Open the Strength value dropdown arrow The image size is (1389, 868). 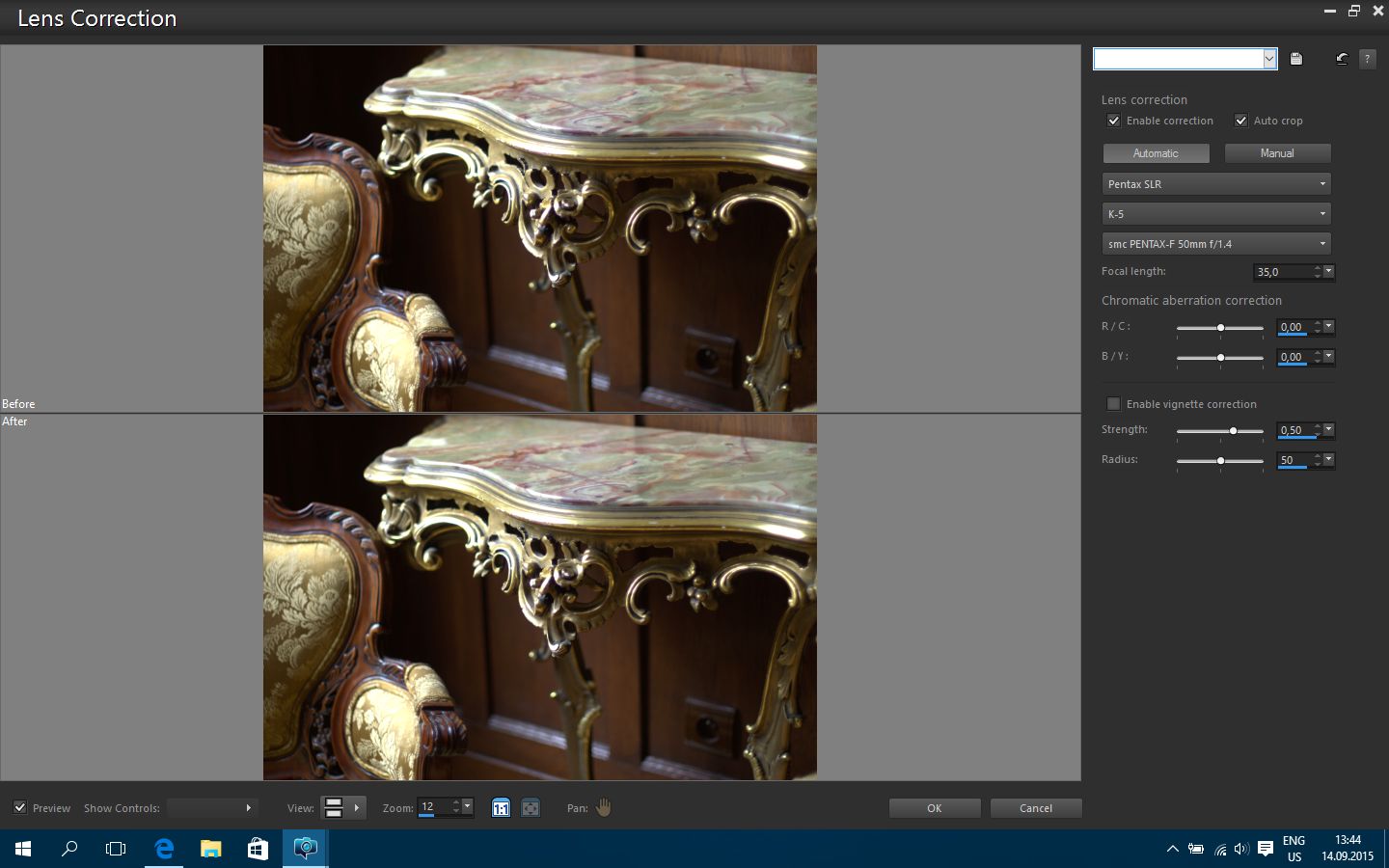click(x=1329, y=430)
